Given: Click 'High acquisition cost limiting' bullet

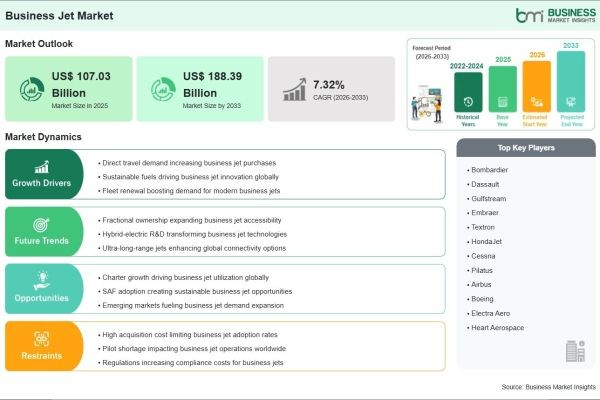Looking at the screenshot, I should 190,335.
